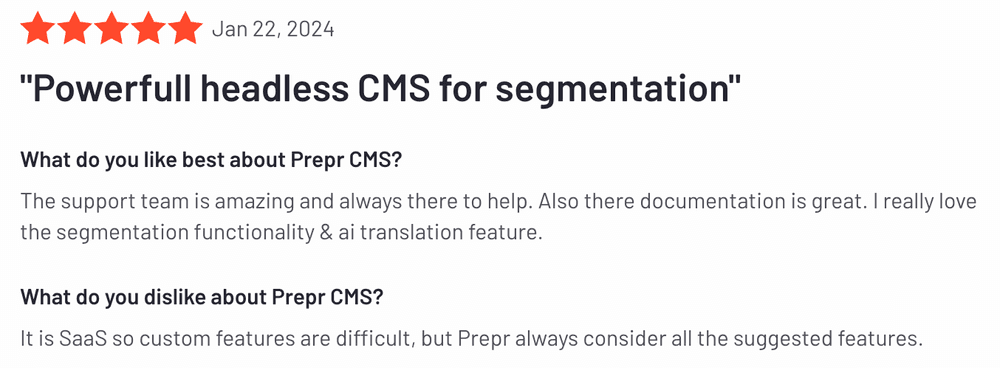Click the "It is SaaS" dislike answer text

(472, 339)
